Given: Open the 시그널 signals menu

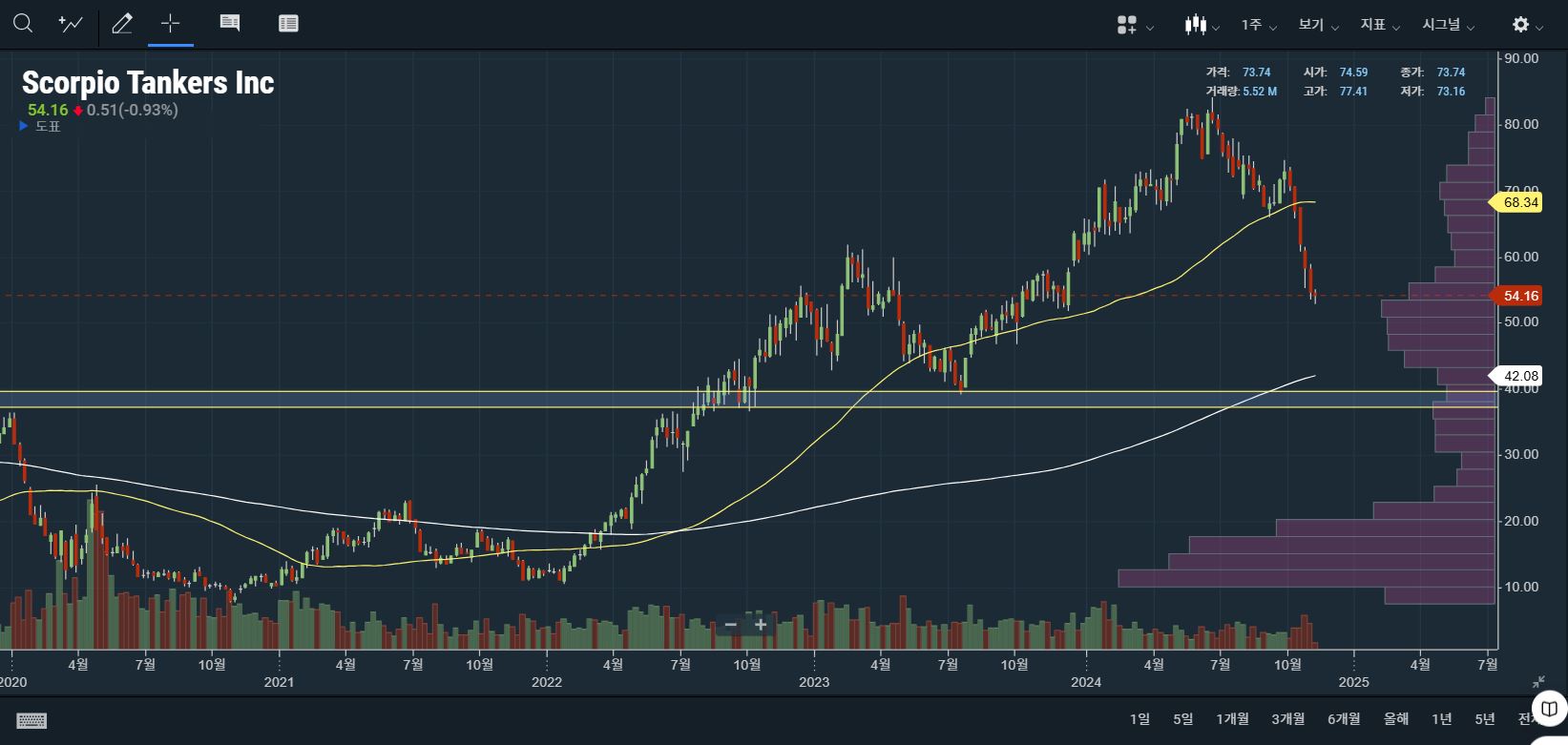Looking at the screenshot, I should (x=1447, y=26).
